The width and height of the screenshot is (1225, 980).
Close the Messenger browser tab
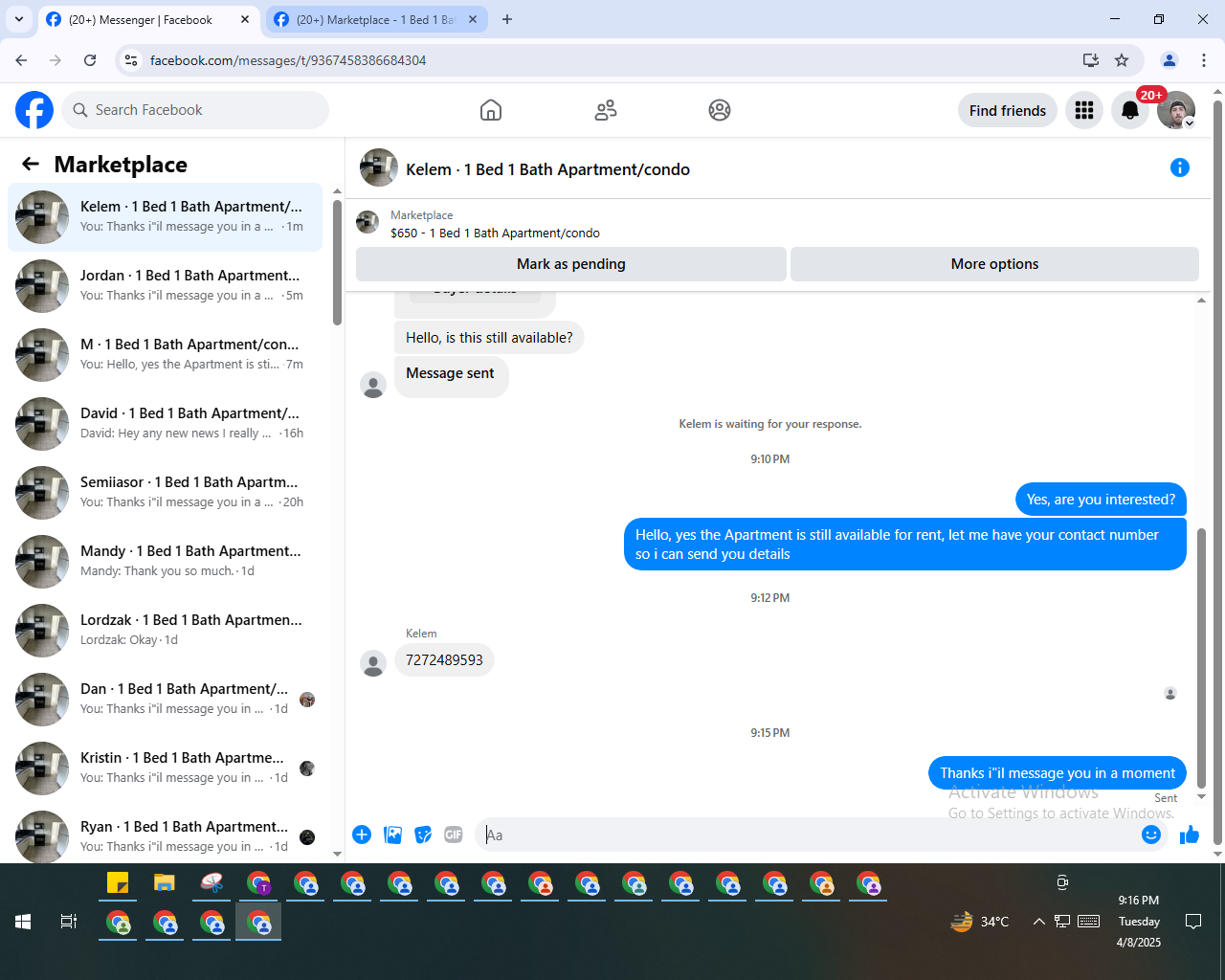(245, 19)
